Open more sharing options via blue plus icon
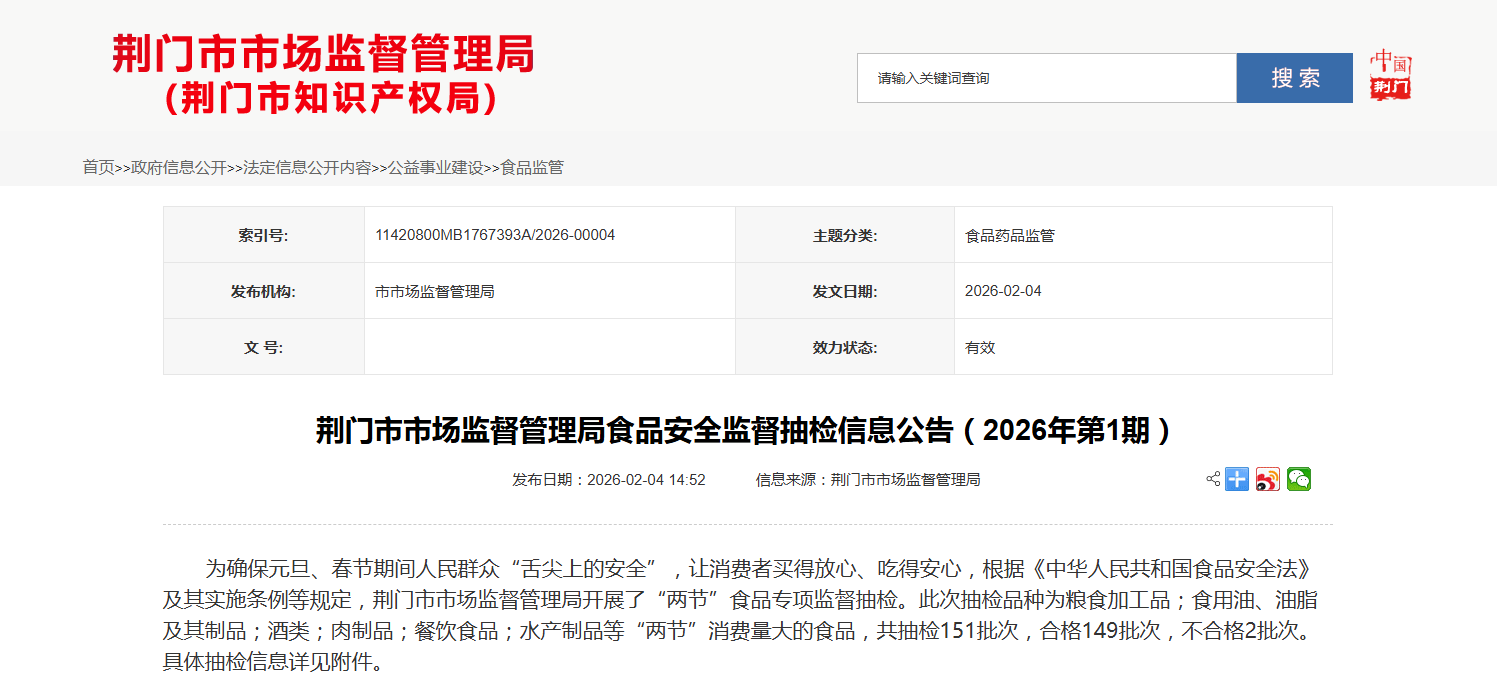Screen dimensions: 1497x686 tap(1237, 479)
